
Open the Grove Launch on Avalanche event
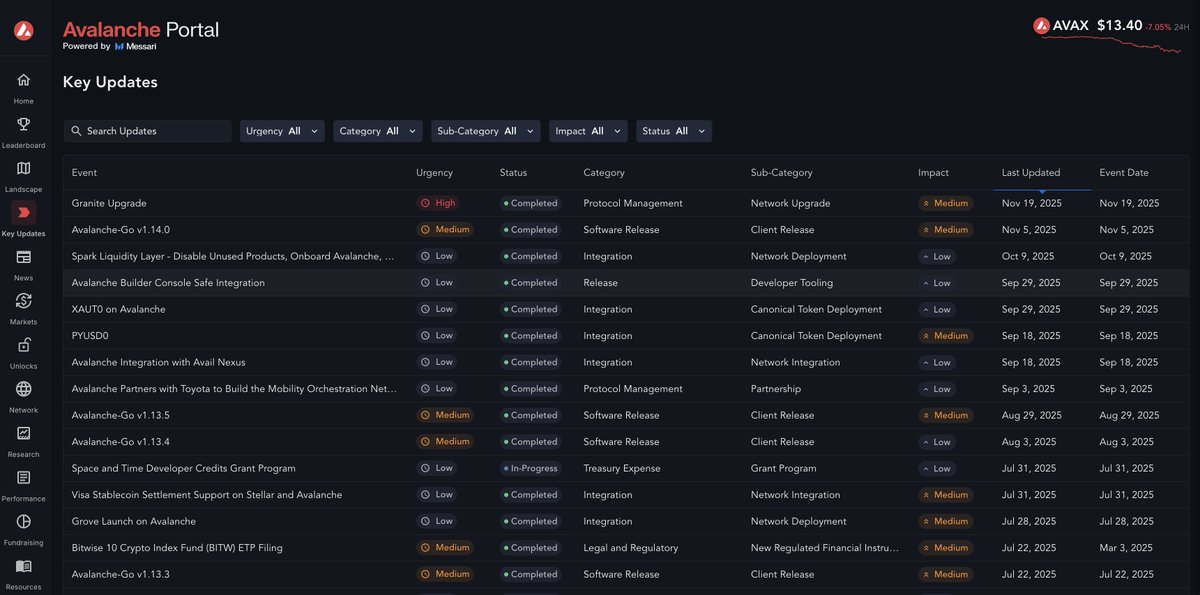click(134, 521)
